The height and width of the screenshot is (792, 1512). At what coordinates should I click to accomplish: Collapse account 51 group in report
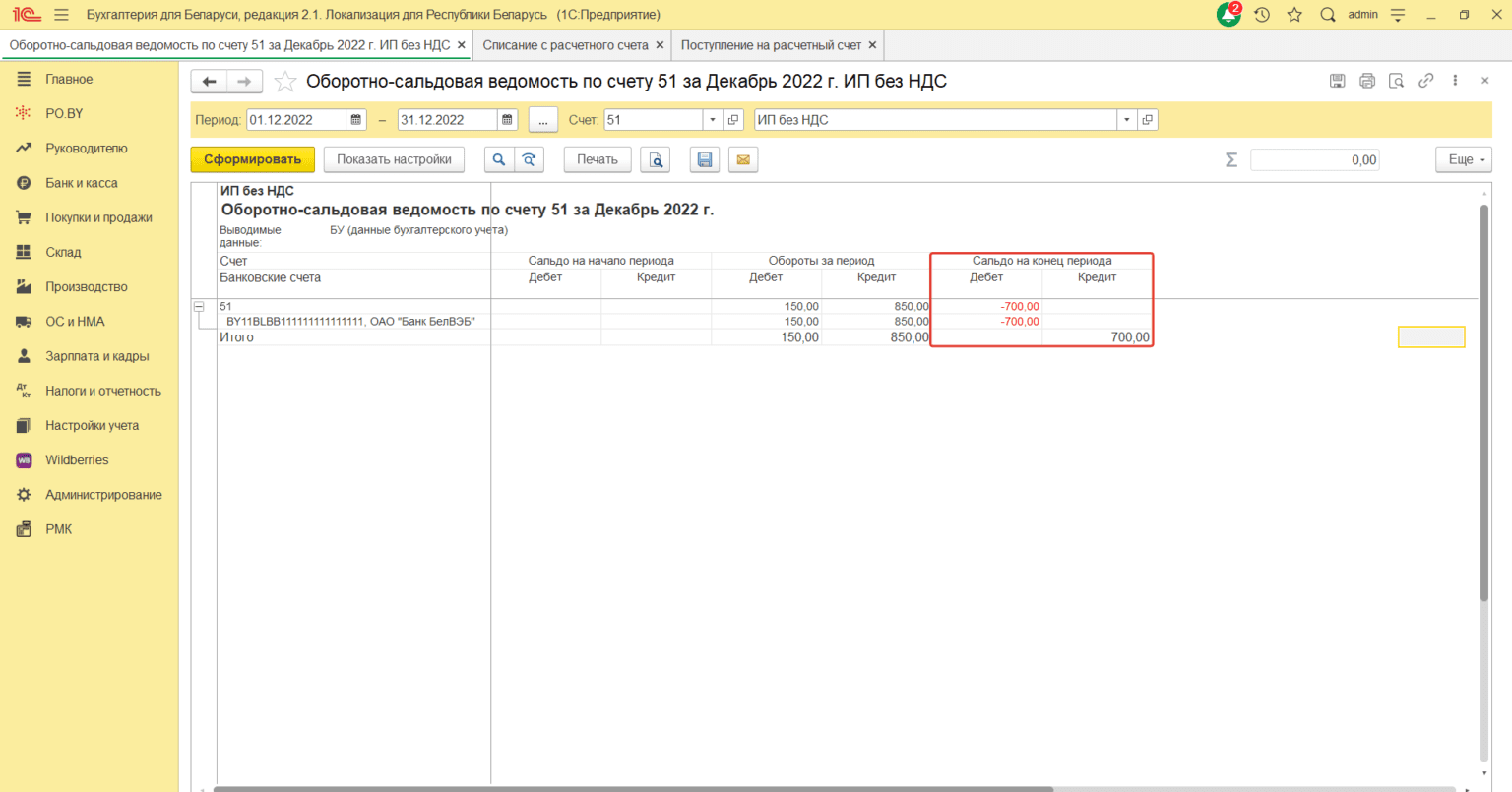(199, 307)
